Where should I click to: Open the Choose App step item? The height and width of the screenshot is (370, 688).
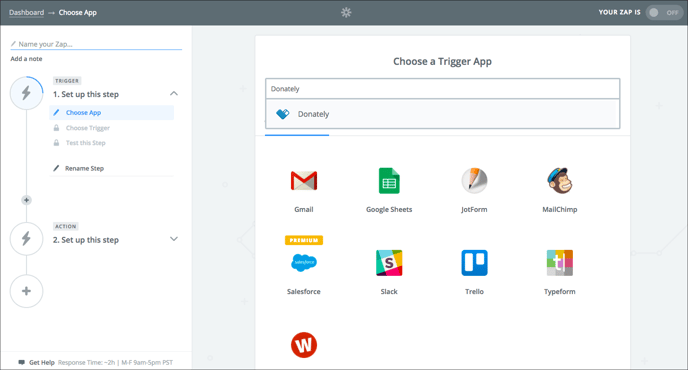pos(112,113)
